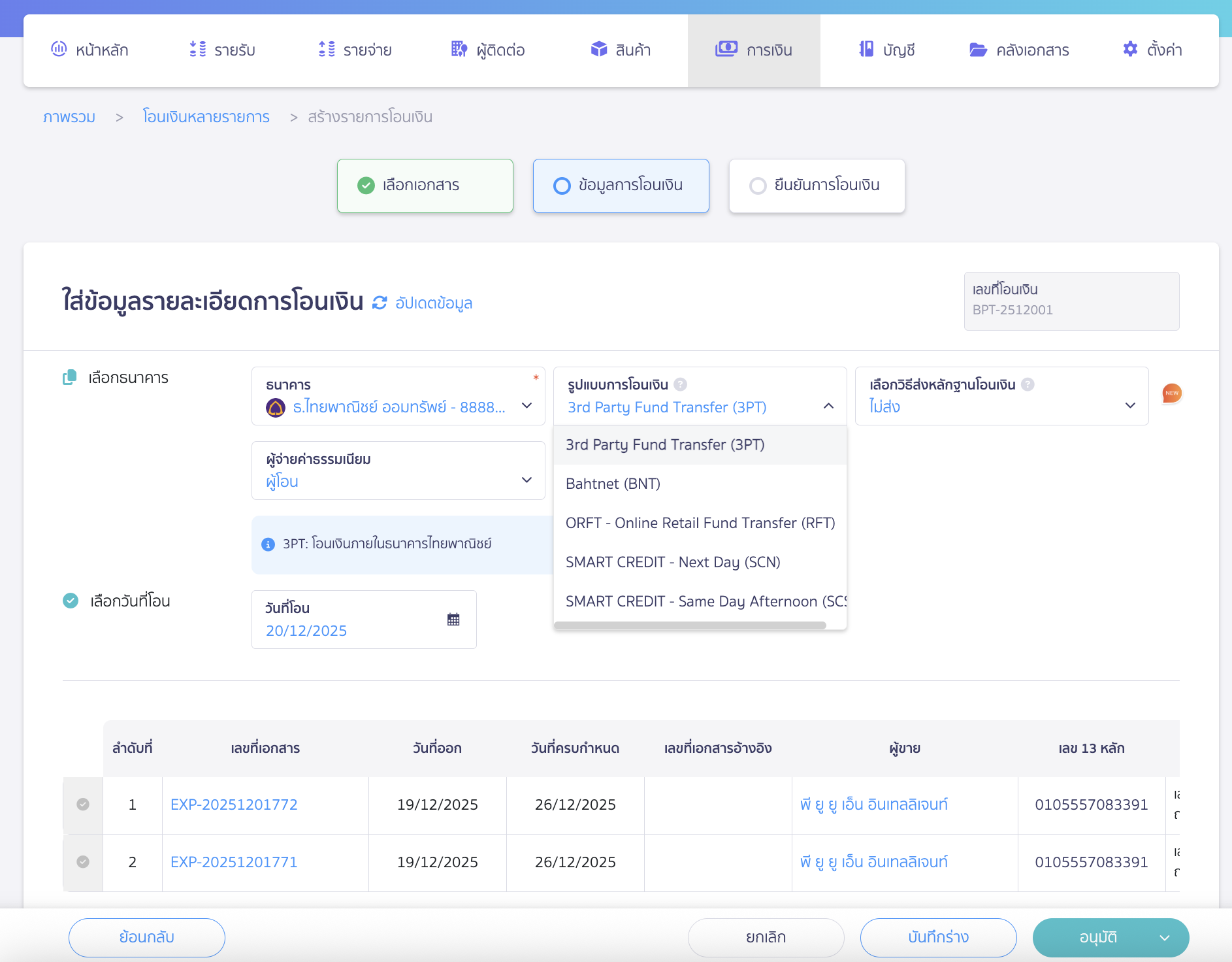Viewport: 1232px width, 962px height.
Task: Open the ธนาคาร bank dropdown
Action: point(398,396)
